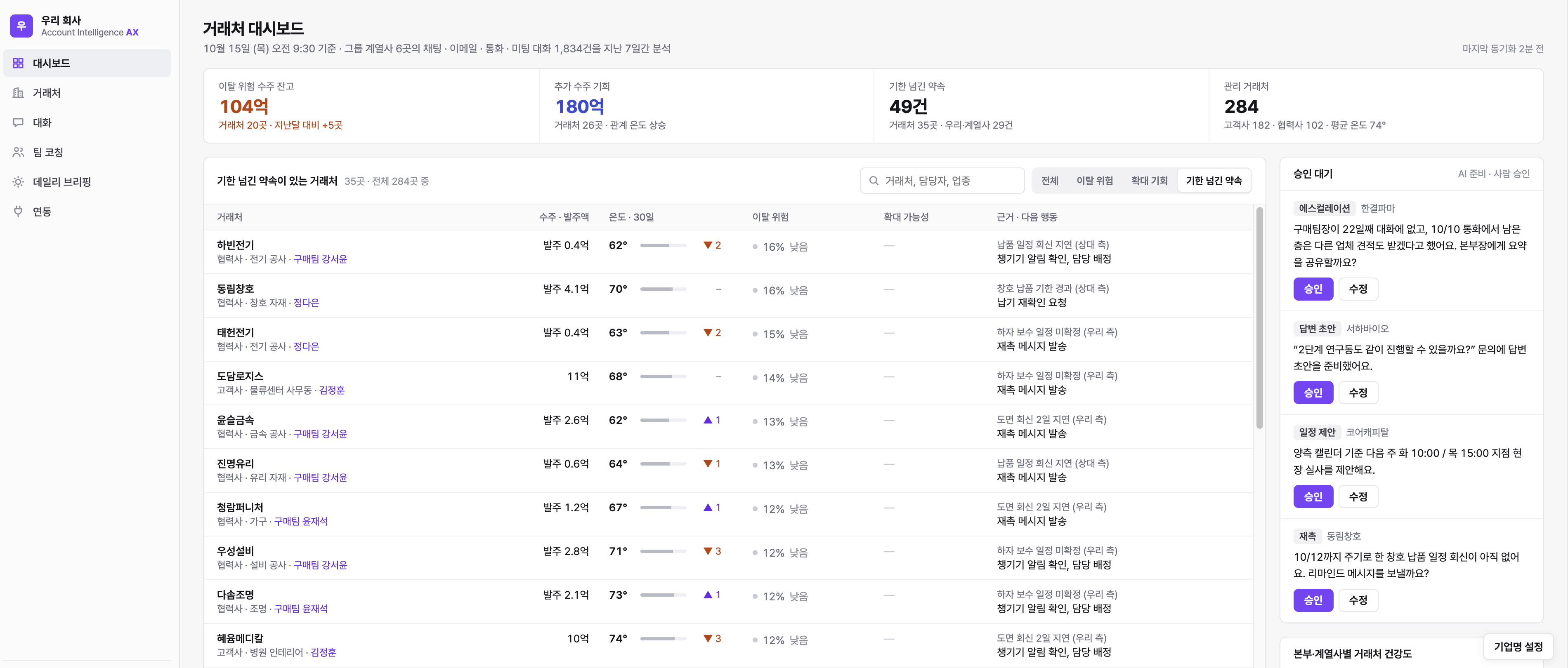Click the 추가 수주 기회 180억 card

click(x=706, y=106)
